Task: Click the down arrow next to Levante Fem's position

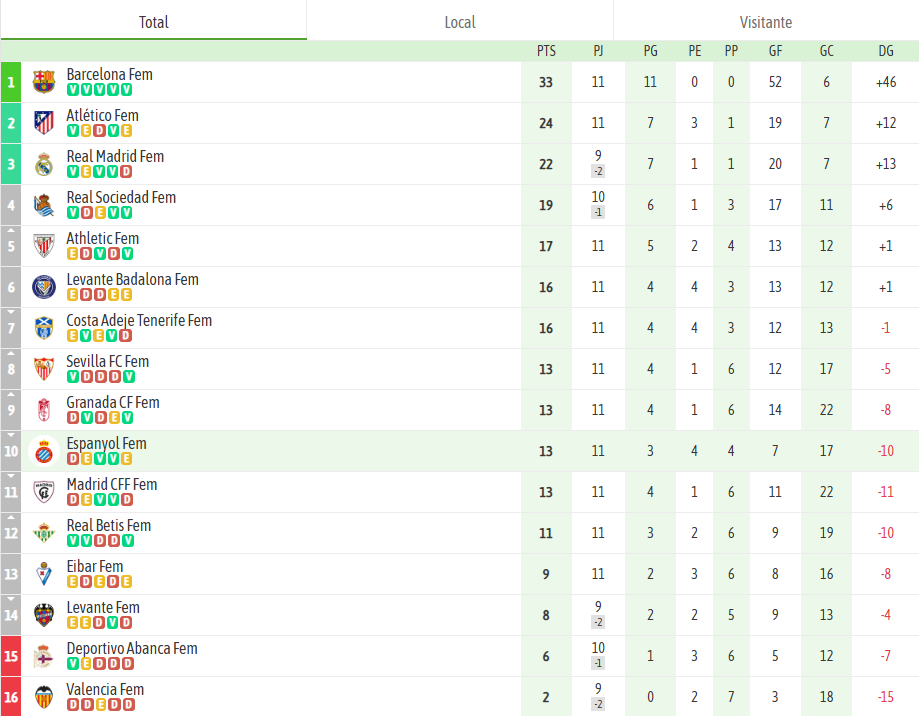Action: (10, 597)
